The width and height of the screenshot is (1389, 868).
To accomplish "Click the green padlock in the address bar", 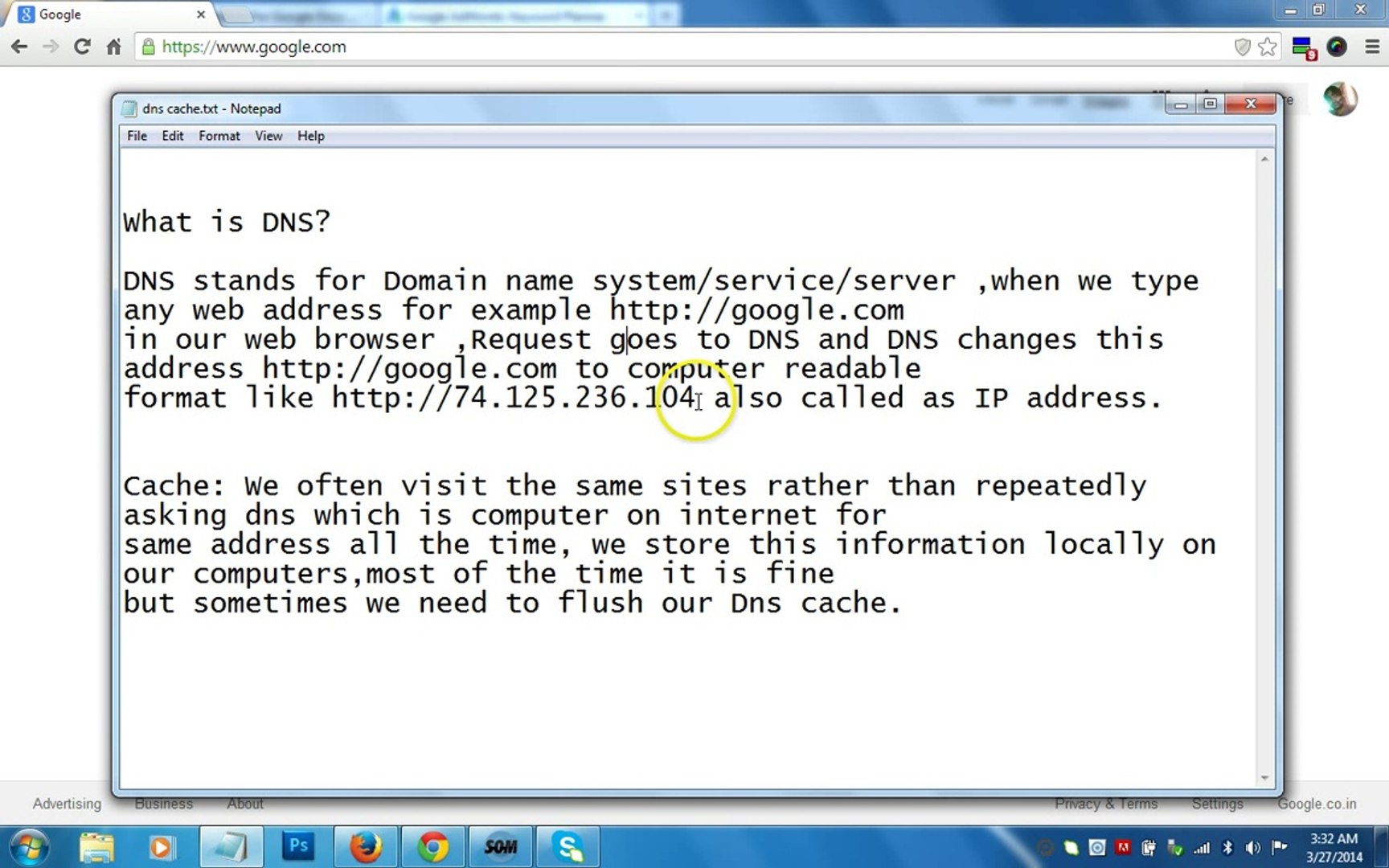I will pos(148,47).
